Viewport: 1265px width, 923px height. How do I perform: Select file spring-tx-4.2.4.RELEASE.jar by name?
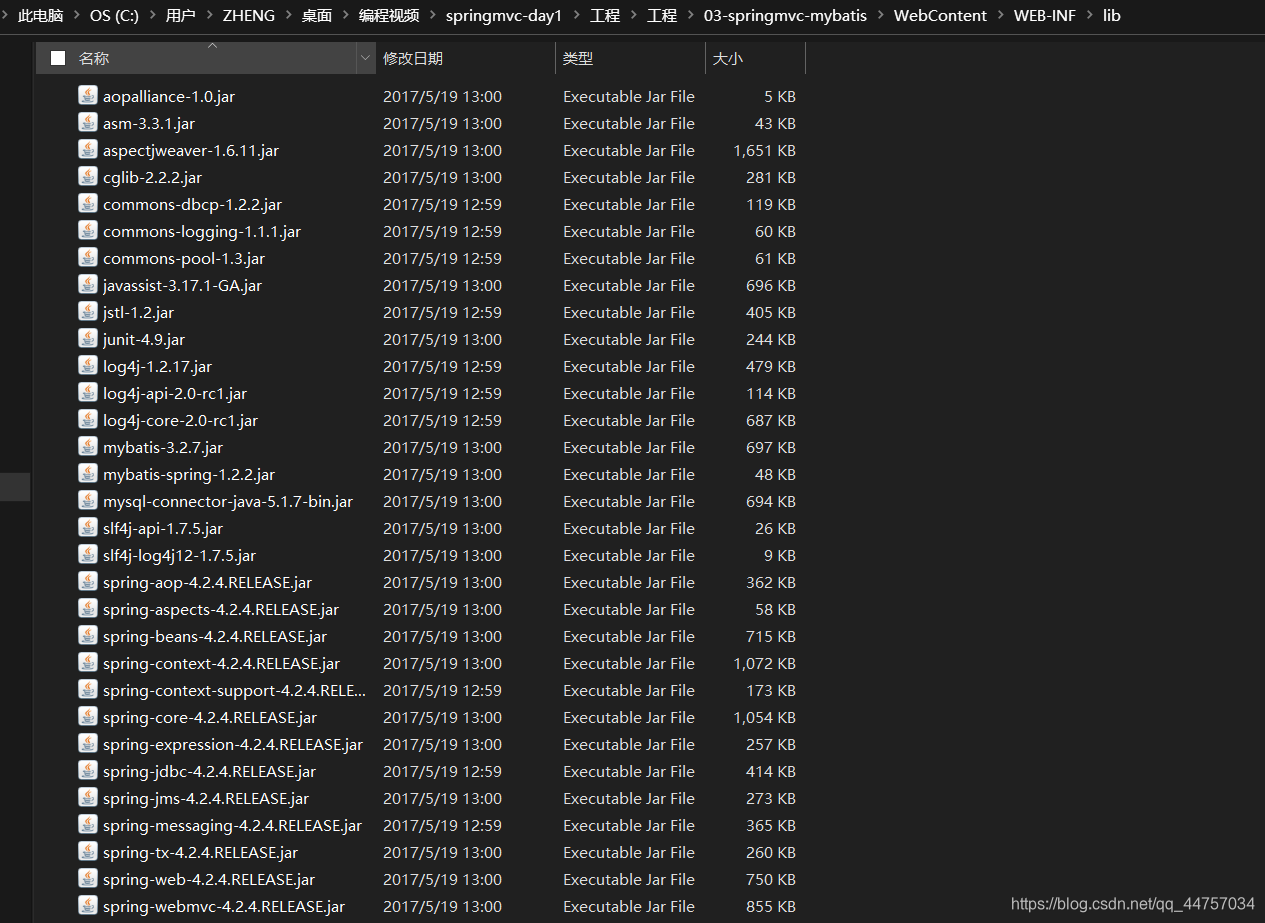(200, 852)
